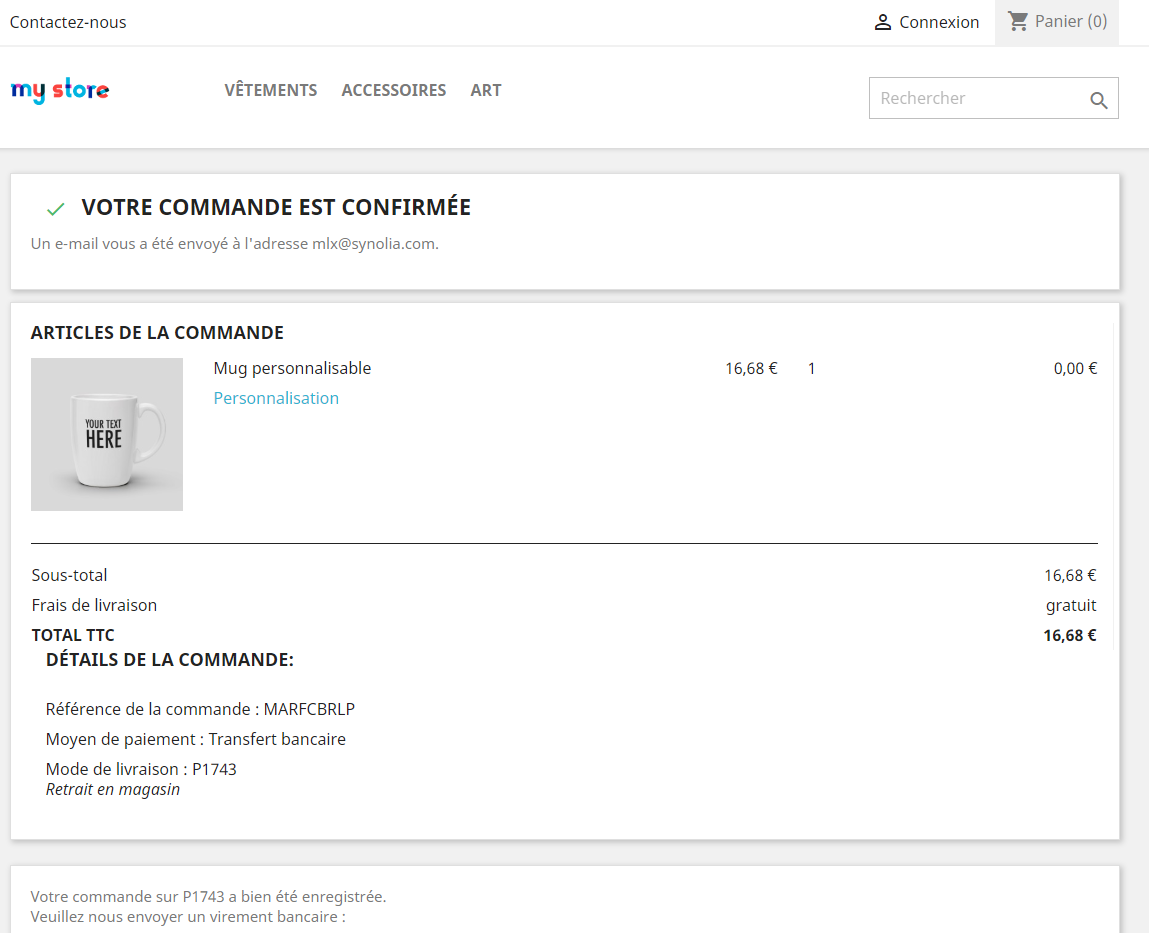Click the green order confirmation checkmark
The width and height of the screenshot is (1149, 933).
[55, 208]
